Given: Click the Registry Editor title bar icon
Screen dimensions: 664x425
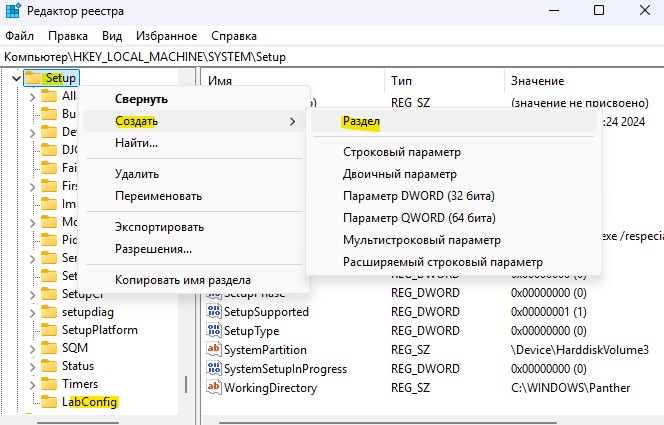Looking at the screenshot, I should pos(13,11).
